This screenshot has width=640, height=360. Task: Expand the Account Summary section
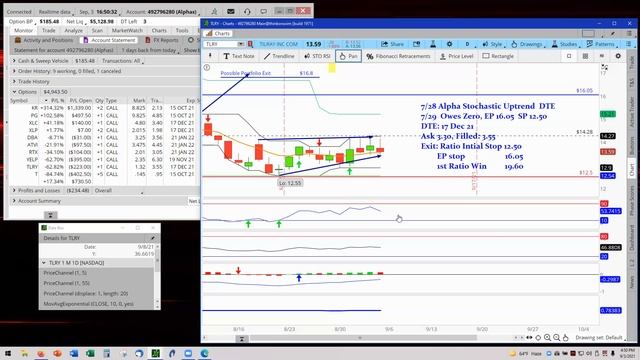14,201
